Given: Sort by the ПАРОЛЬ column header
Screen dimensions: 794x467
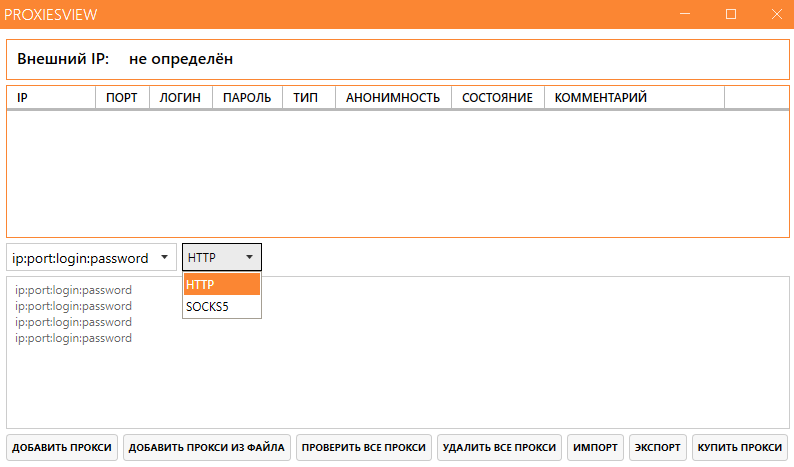Looking at the screenshot, I should [247, 97].
